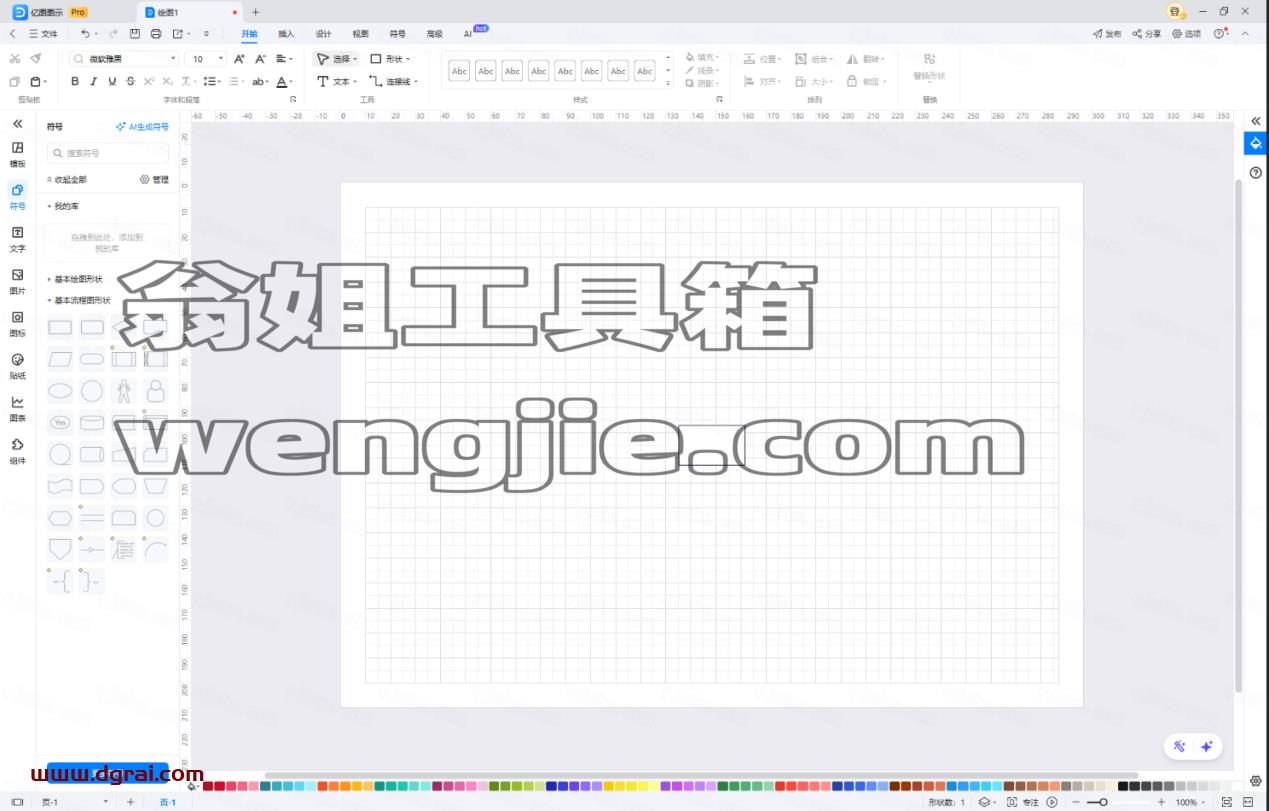Toggle subscript formatting

coord(167,82)
